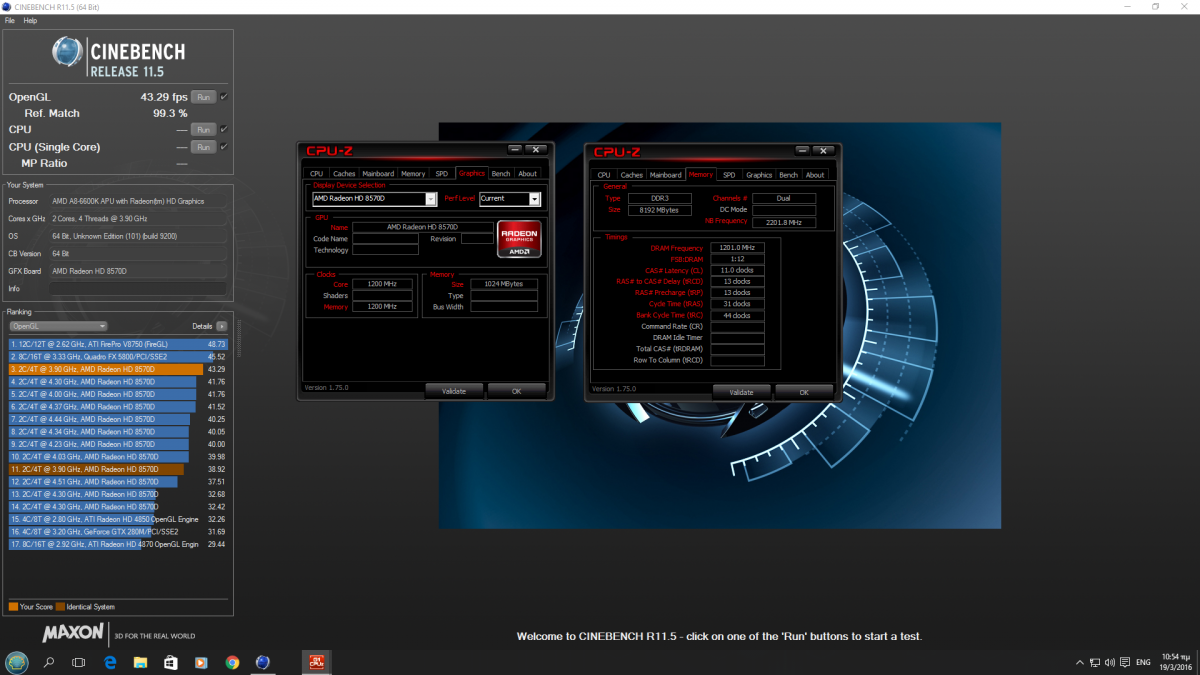Screen dimensions: 1200x675
Task: Select ranking row 16 GeForce GTX 280M
Action: (118, 532)
